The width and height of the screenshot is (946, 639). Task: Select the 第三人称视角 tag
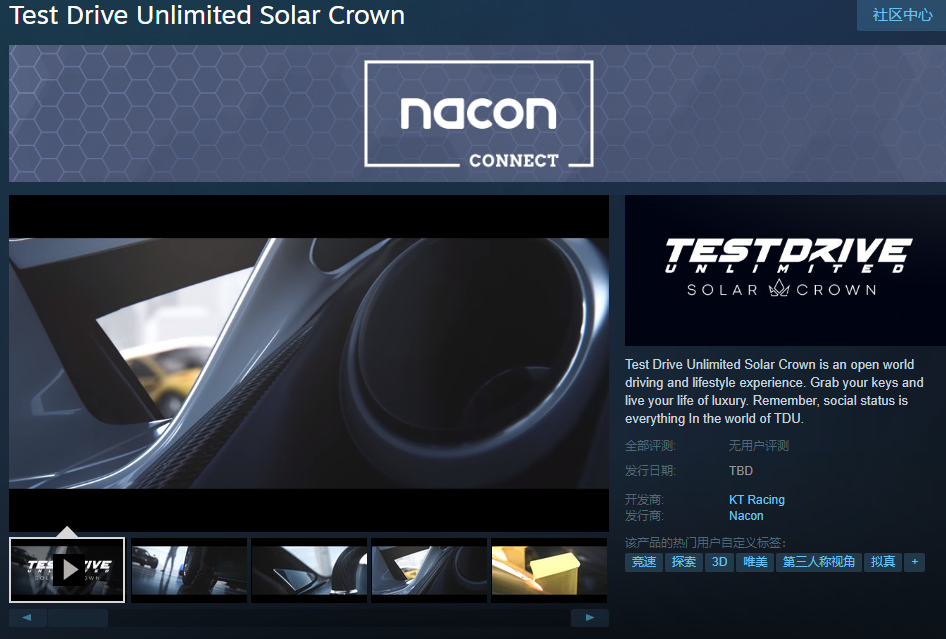(819, 562)
